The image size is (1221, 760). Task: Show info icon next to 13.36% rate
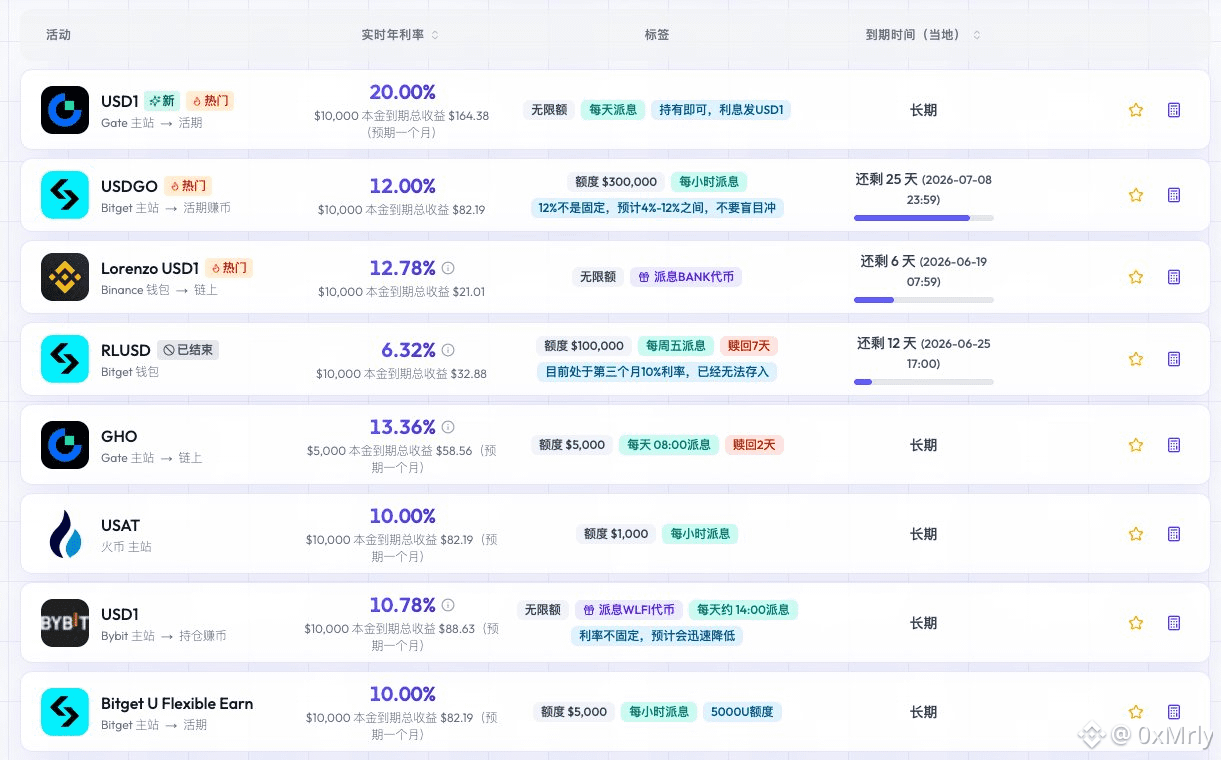[448, 427]
